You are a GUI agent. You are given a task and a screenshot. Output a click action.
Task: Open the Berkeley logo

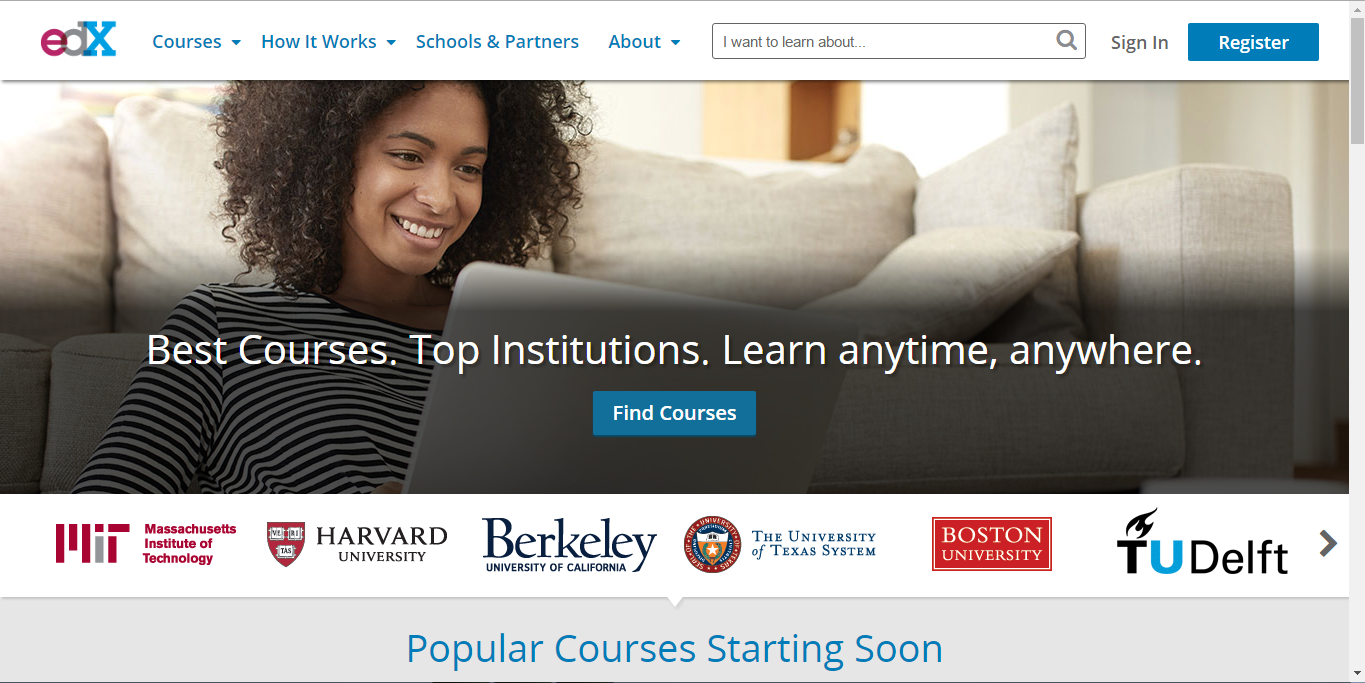point(569,544)
